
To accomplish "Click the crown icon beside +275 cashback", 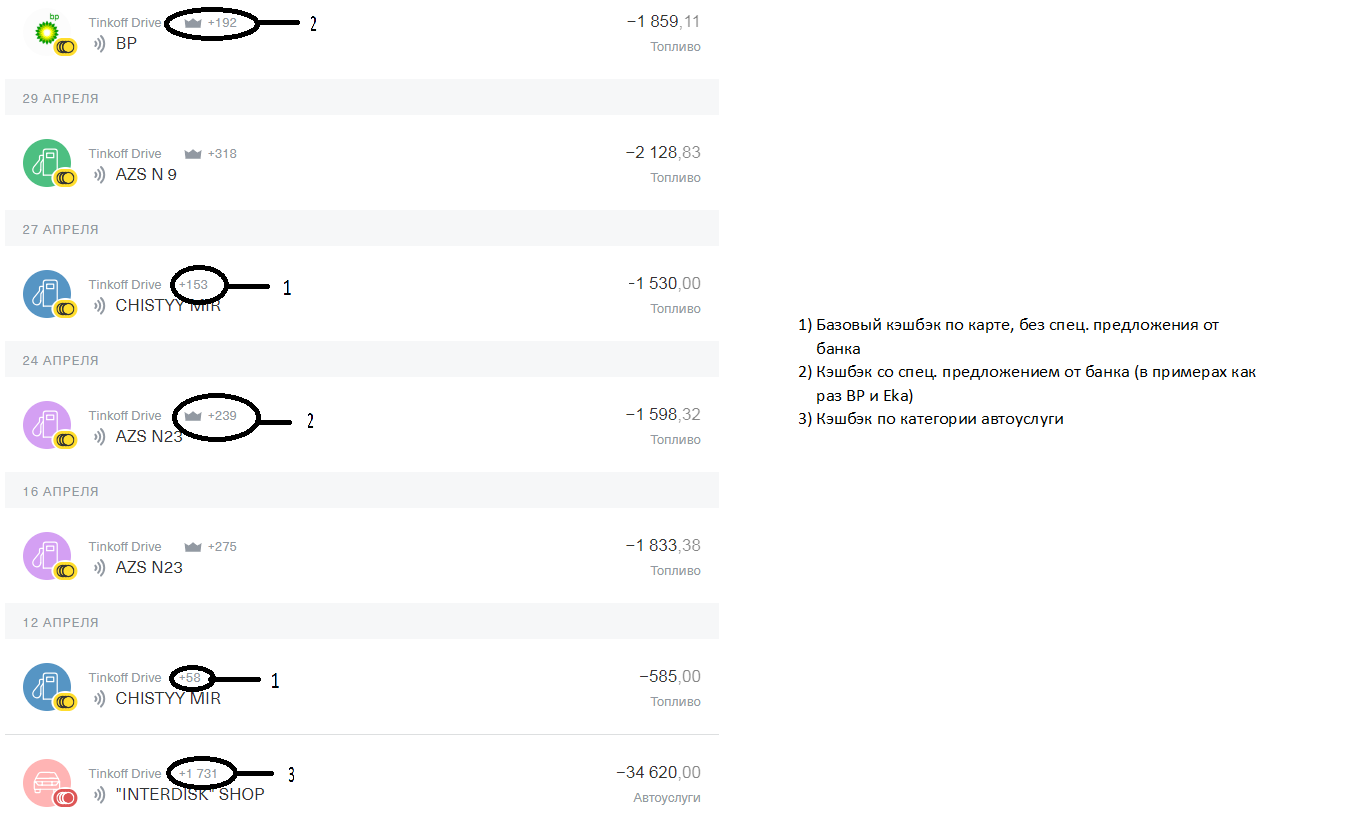I will click(x=193, y=547).
